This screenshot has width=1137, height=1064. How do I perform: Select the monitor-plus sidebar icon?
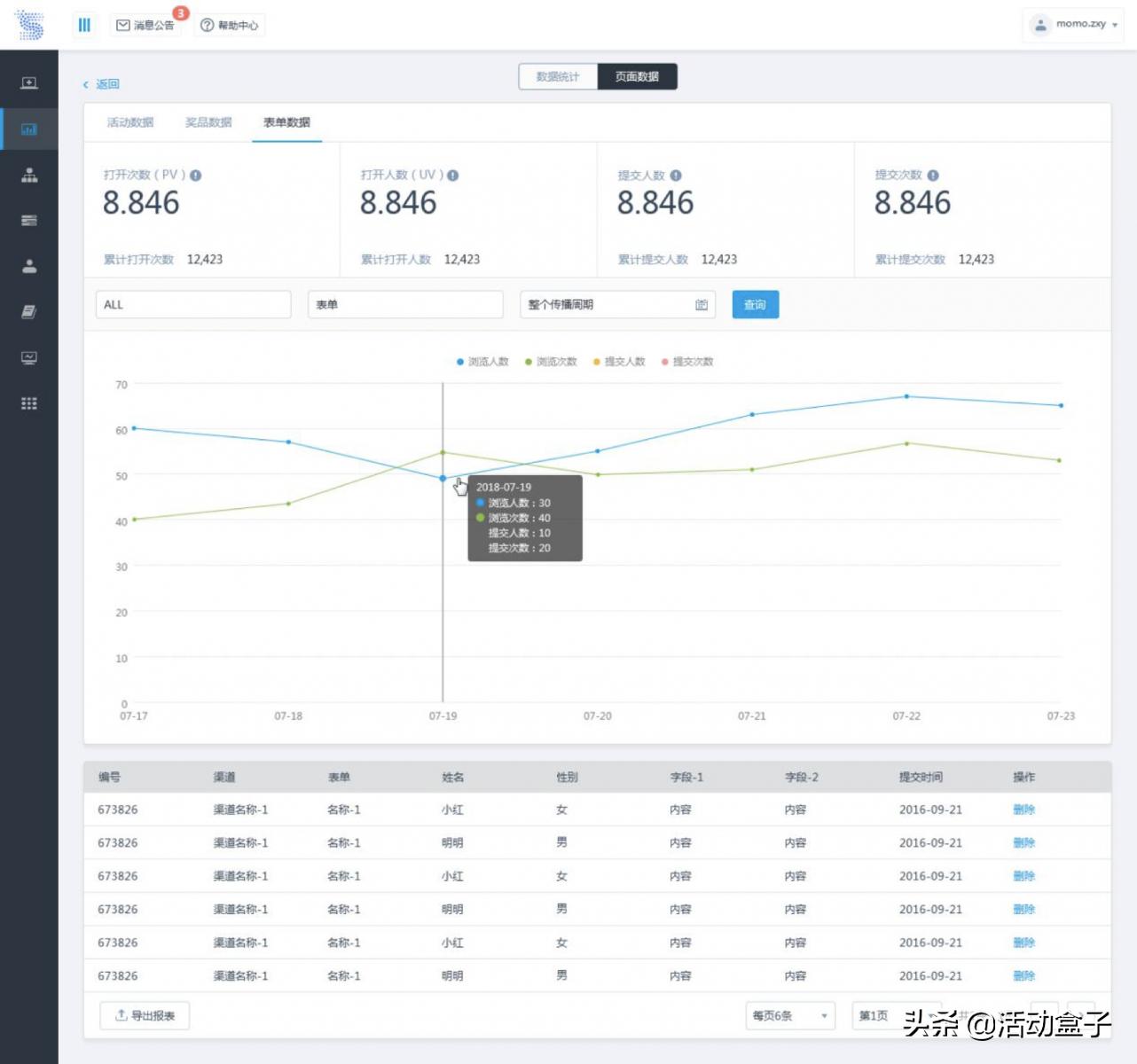[29, 83]
